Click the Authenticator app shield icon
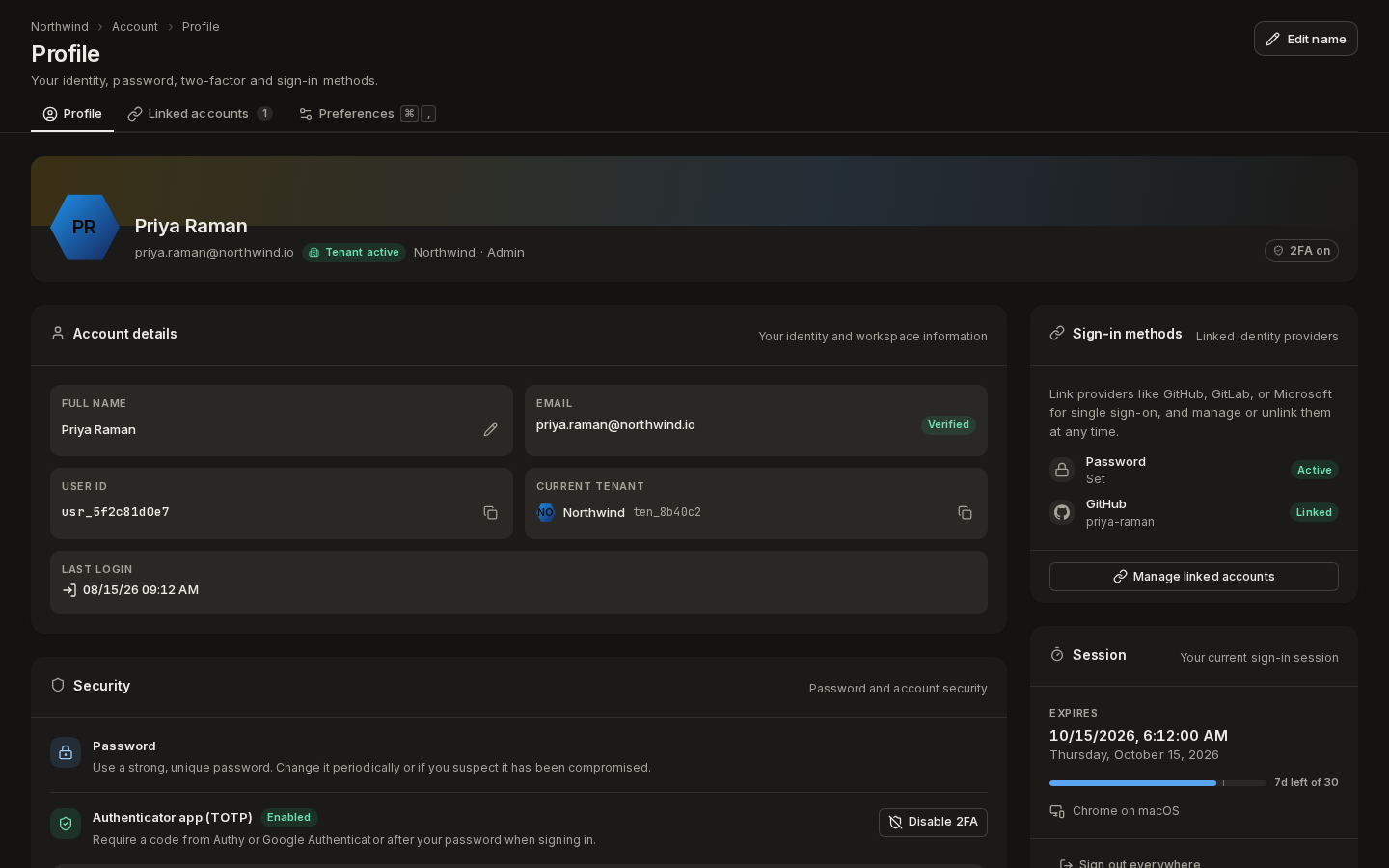1389x868 pixels. pos(66,824)
